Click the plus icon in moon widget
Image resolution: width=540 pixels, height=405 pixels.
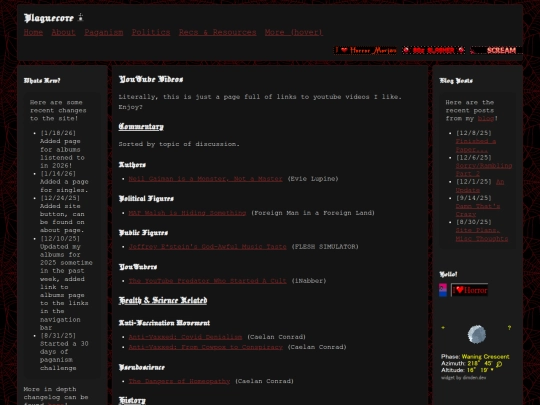click(443, 328)
